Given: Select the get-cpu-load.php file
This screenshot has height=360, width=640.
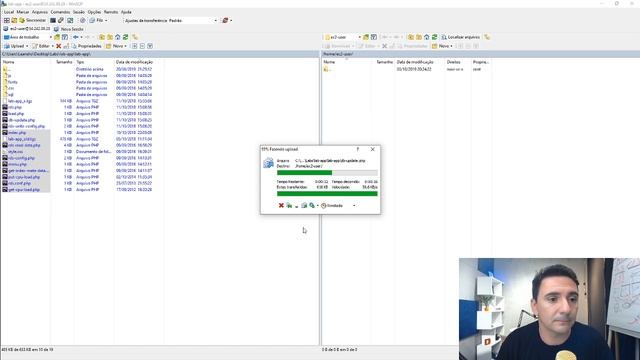Looking at the screenshot, I should 24,189.
